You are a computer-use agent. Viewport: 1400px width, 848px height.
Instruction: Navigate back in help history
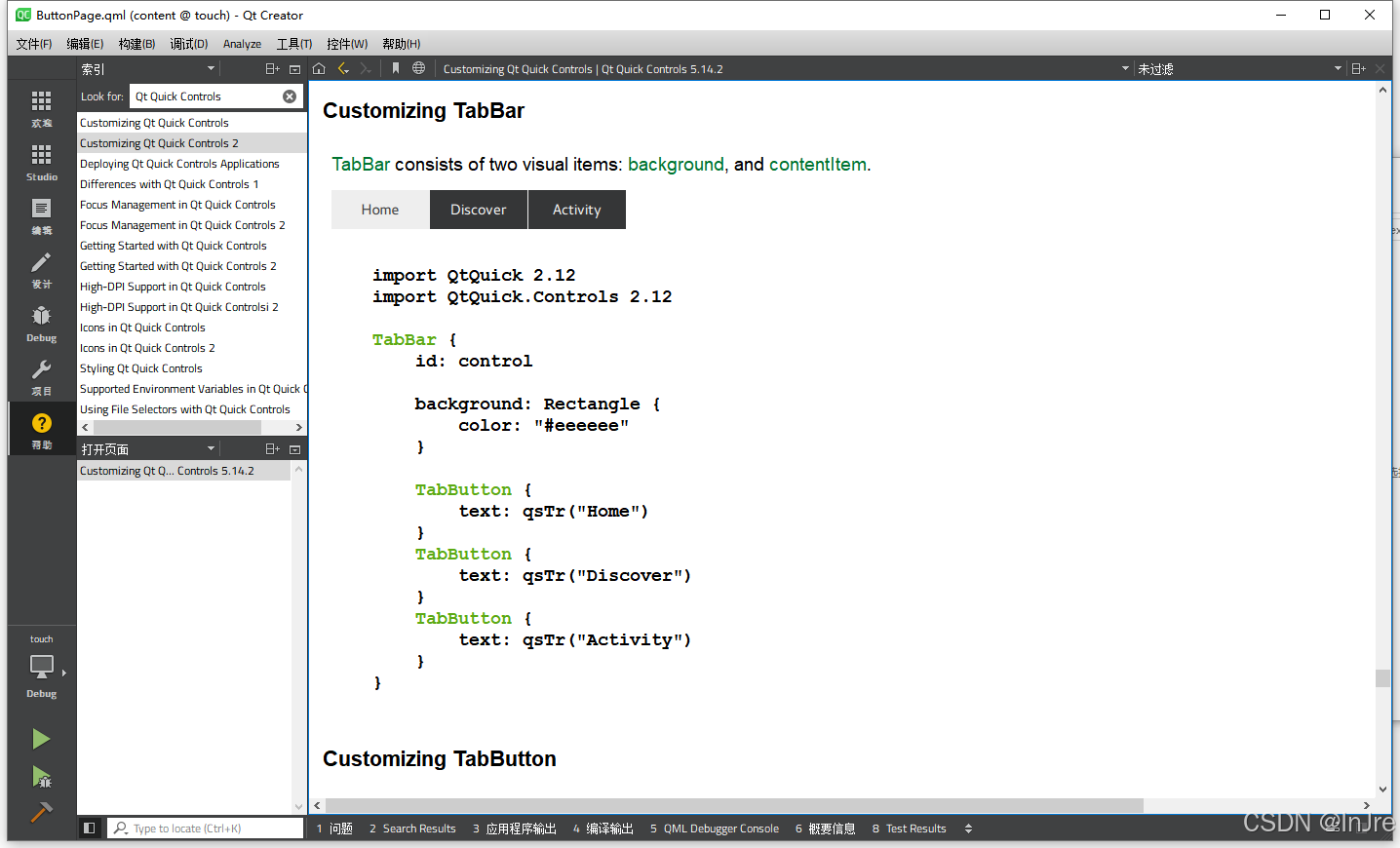click(x=343, y=68)
